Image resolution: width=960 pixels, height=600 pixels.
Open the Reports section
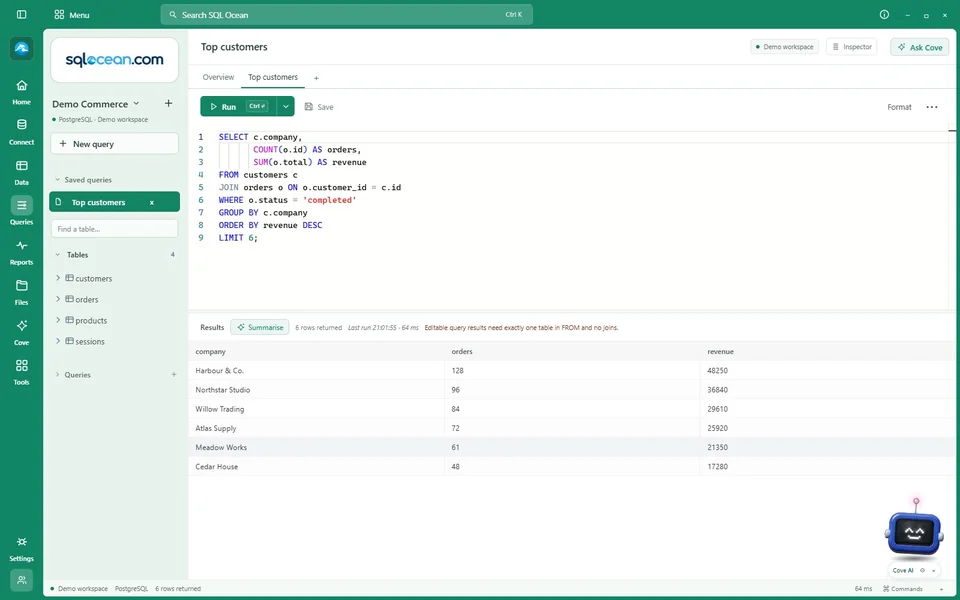21,252
